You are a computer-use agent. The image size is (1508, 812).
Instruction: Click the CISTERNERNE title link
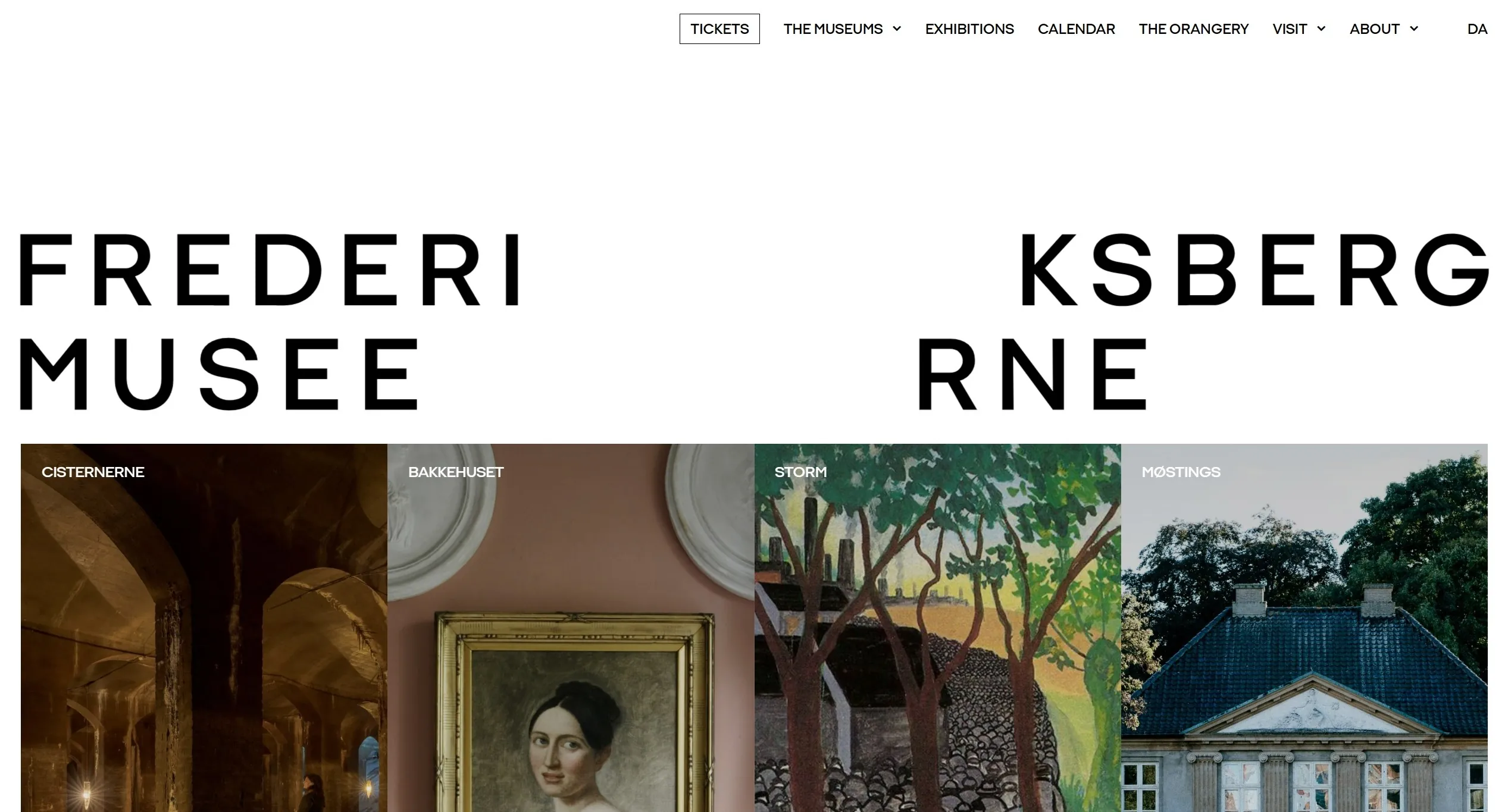click(x=93, y=472)
